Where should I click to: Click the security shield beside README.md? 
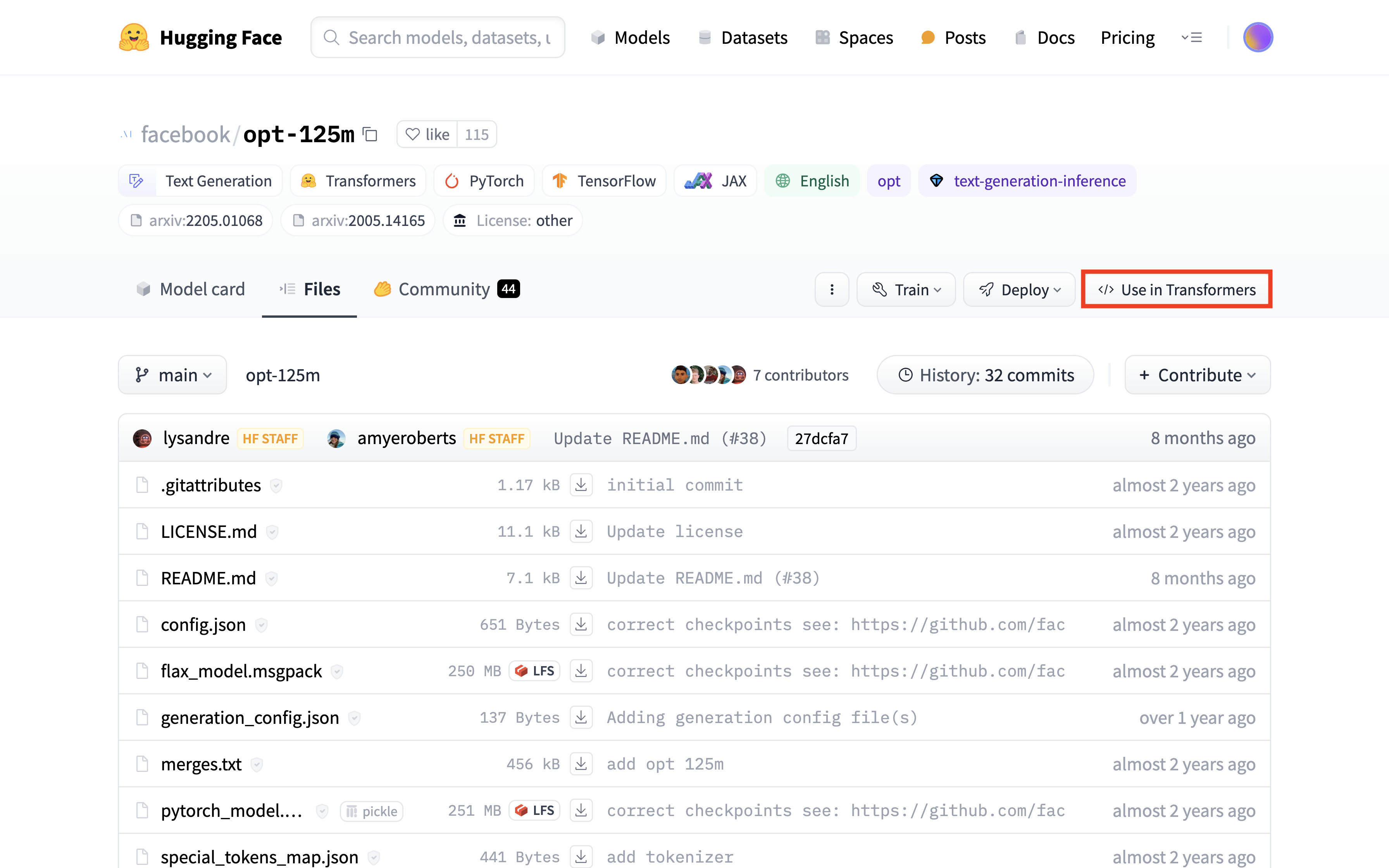pyautogui.click(x=272, y=579)
